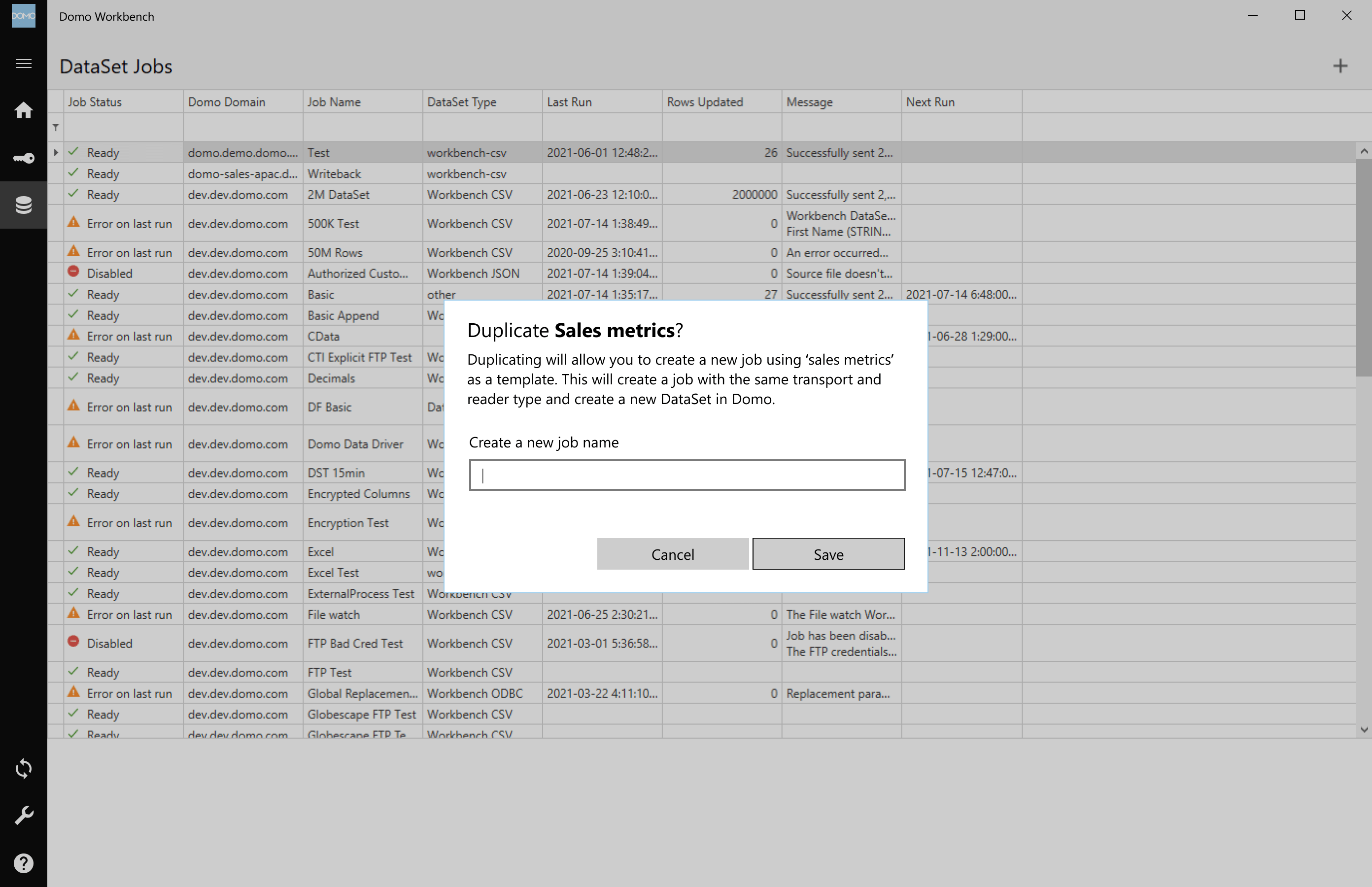Click Save to duplicate the job
1372x887 pixels.
click(828, 554)
